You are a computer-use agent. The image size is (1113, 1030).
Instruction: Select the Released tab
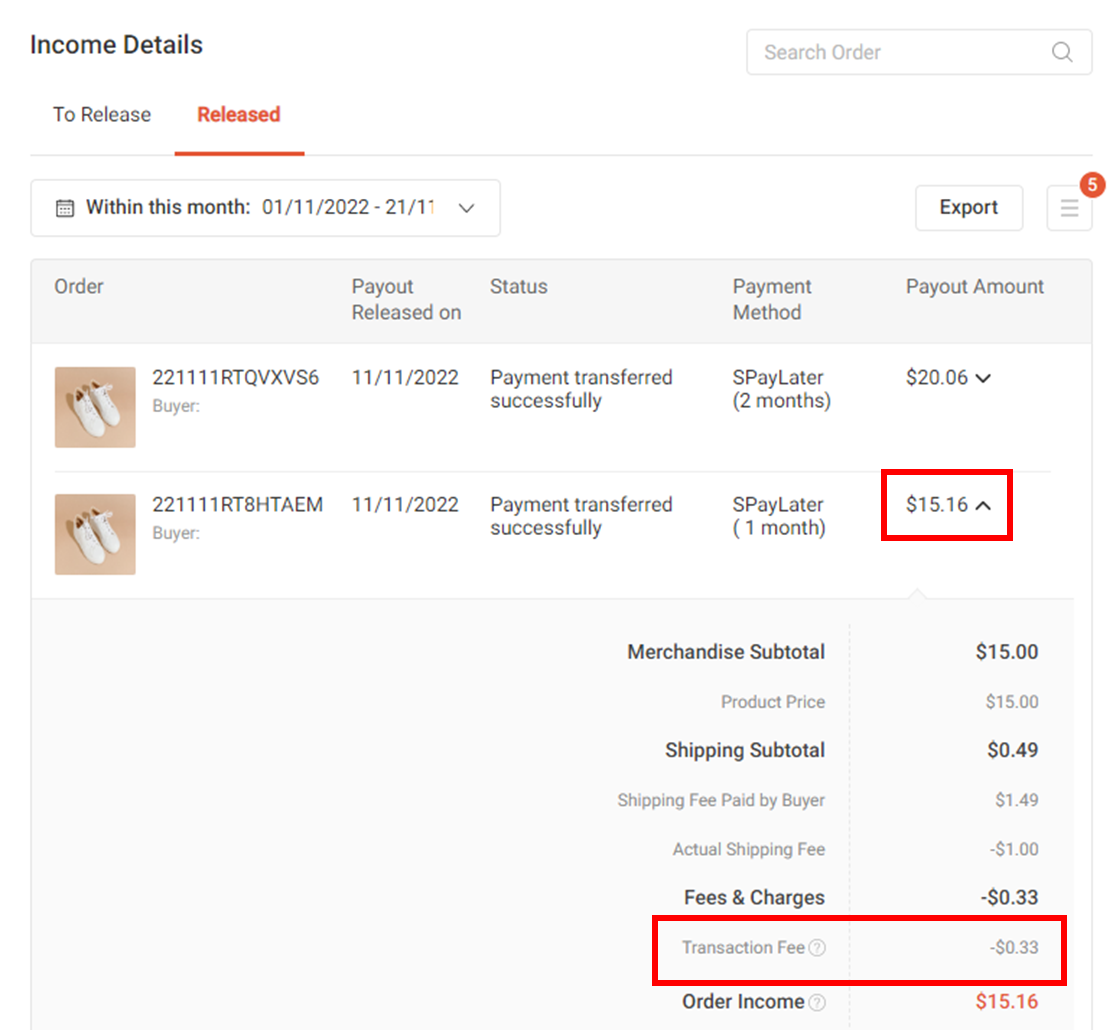tap(238, 114)
